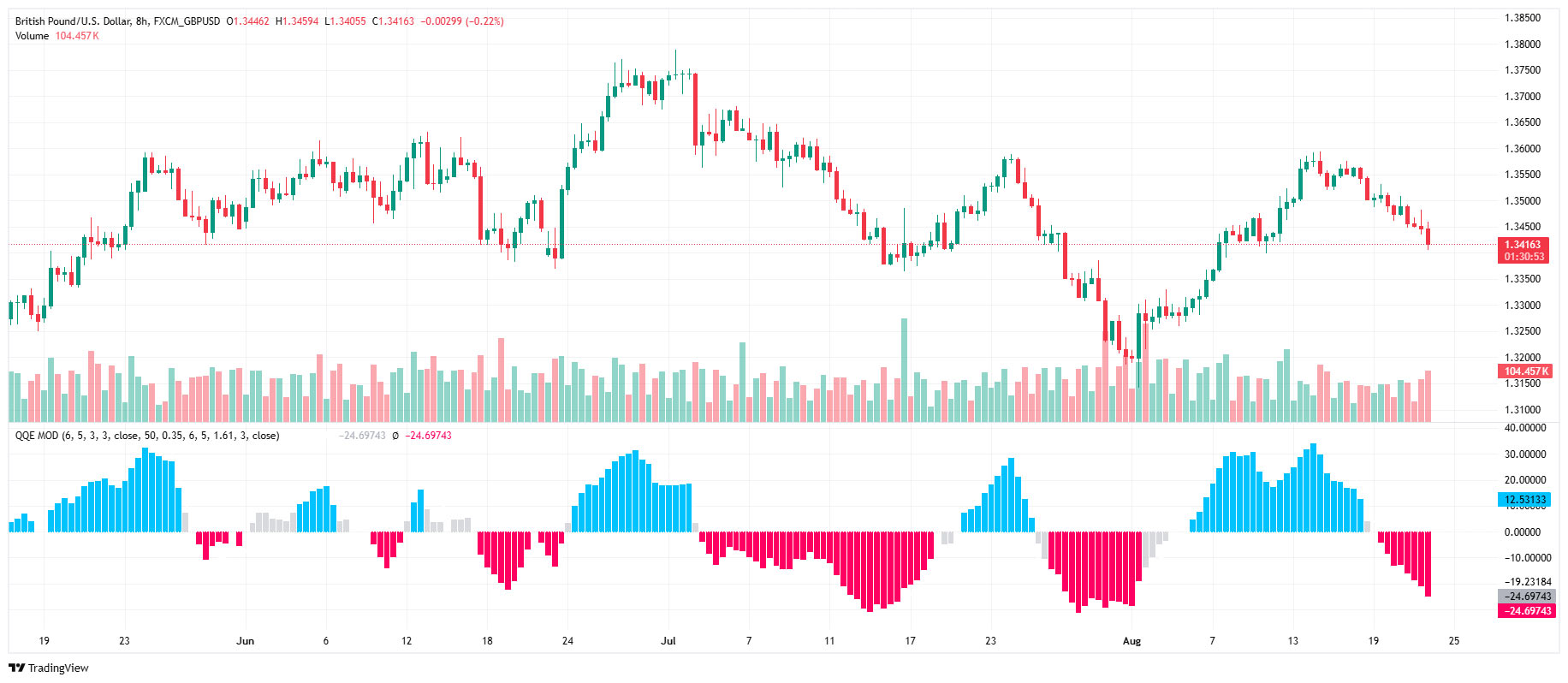Viewport: 1568px width, 683px height.
Task: Click the Jul label on time axis
Action: tap(668, 641)
